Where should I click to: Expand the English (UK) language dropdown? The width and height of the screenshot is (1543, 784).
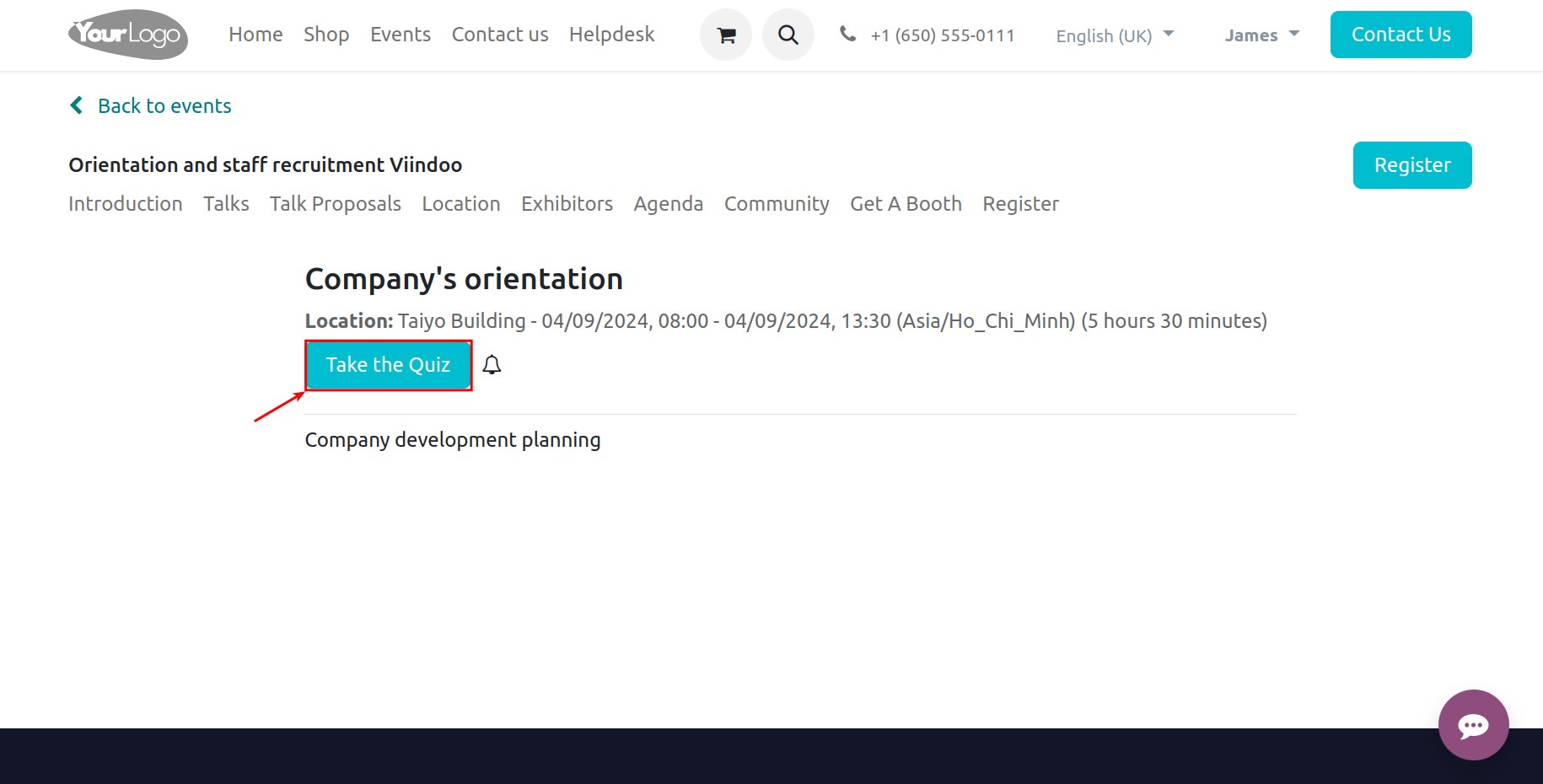click(1115, 35)
